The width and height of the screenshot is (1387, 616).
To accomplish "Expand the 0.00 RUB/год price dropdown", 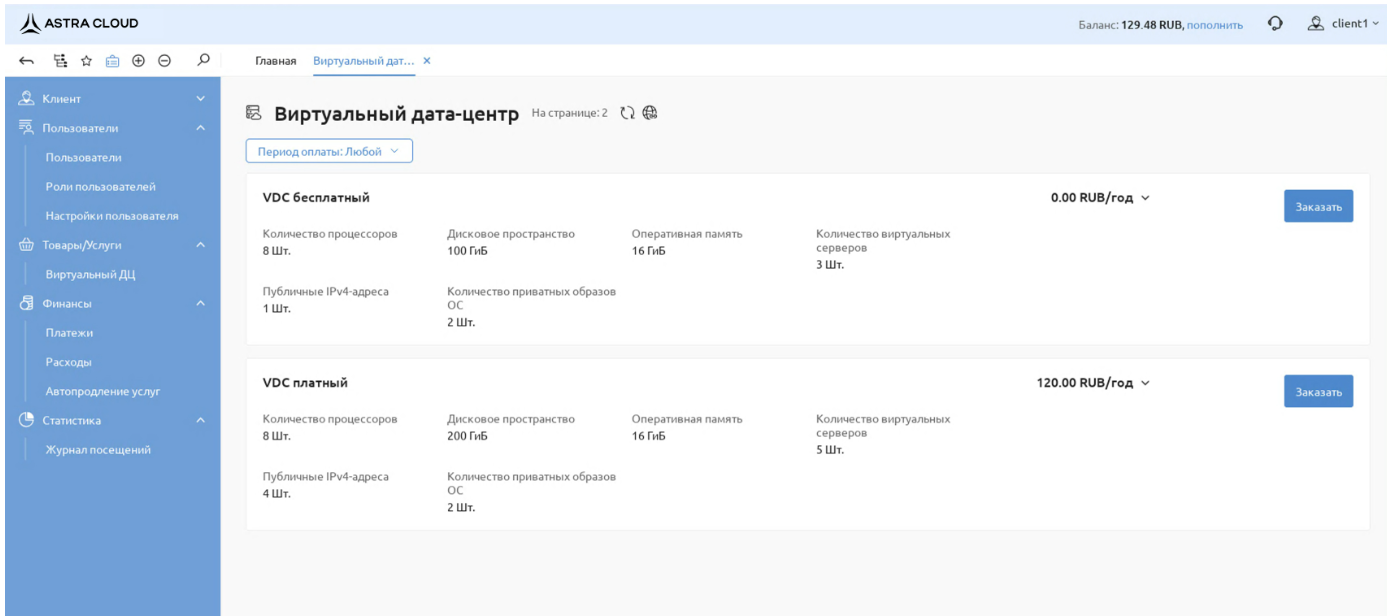I will coord(1100,198).
